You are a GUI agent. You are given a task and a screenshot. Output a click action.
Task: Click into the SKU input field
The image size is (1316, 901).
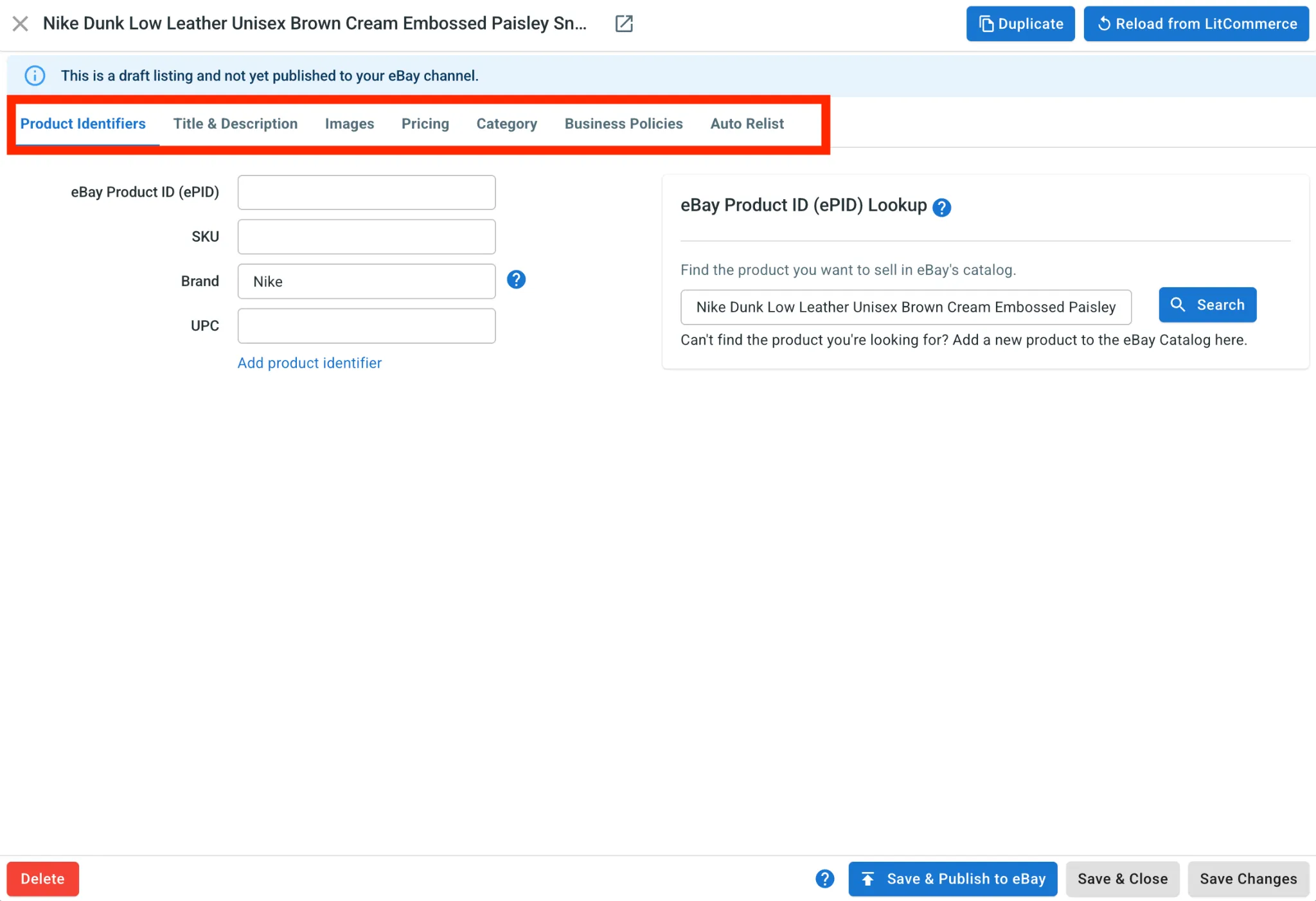366,236
